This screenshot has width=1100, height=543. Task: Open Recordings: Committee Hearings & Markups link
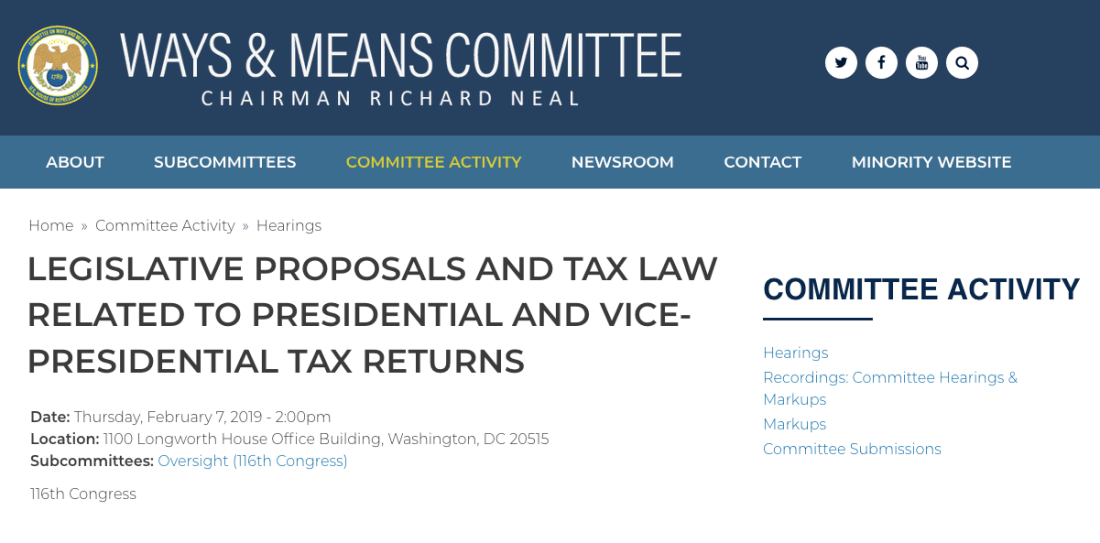[x=890, y=388]
